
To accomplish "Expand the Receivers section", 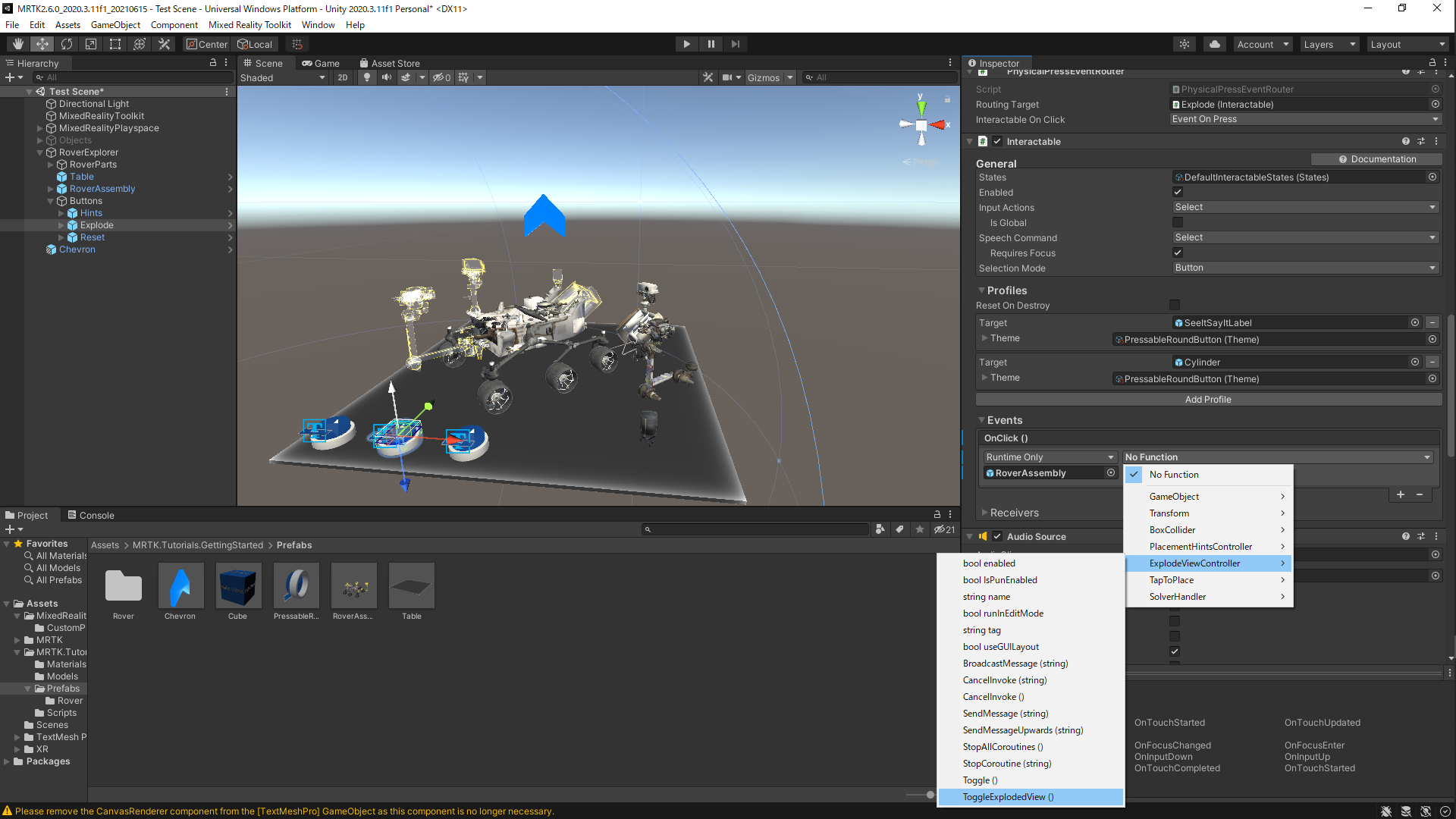I will tap(1014, 513).
